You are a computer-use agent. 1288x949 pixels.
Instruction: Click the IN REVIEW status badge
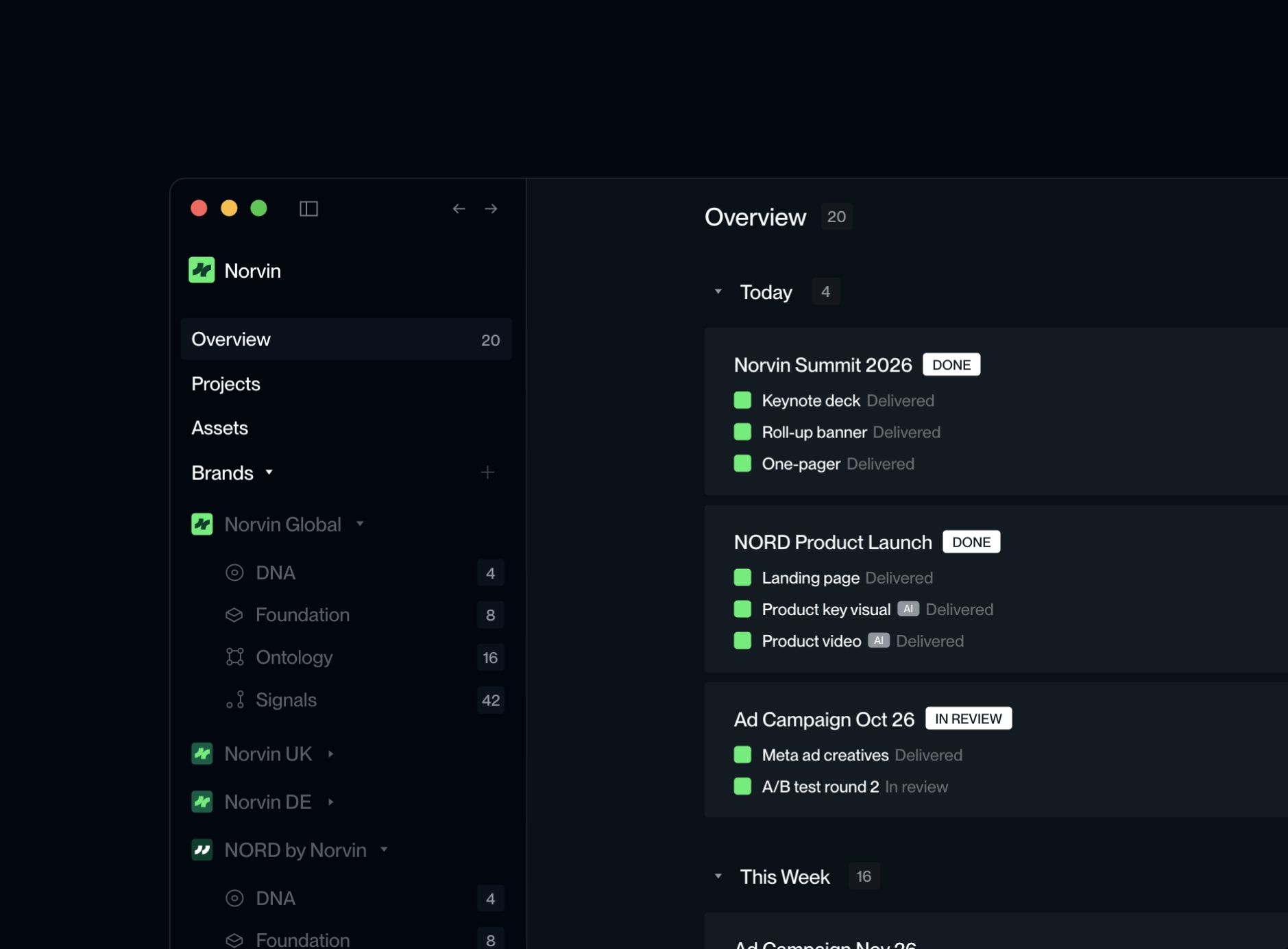(969, 719)
